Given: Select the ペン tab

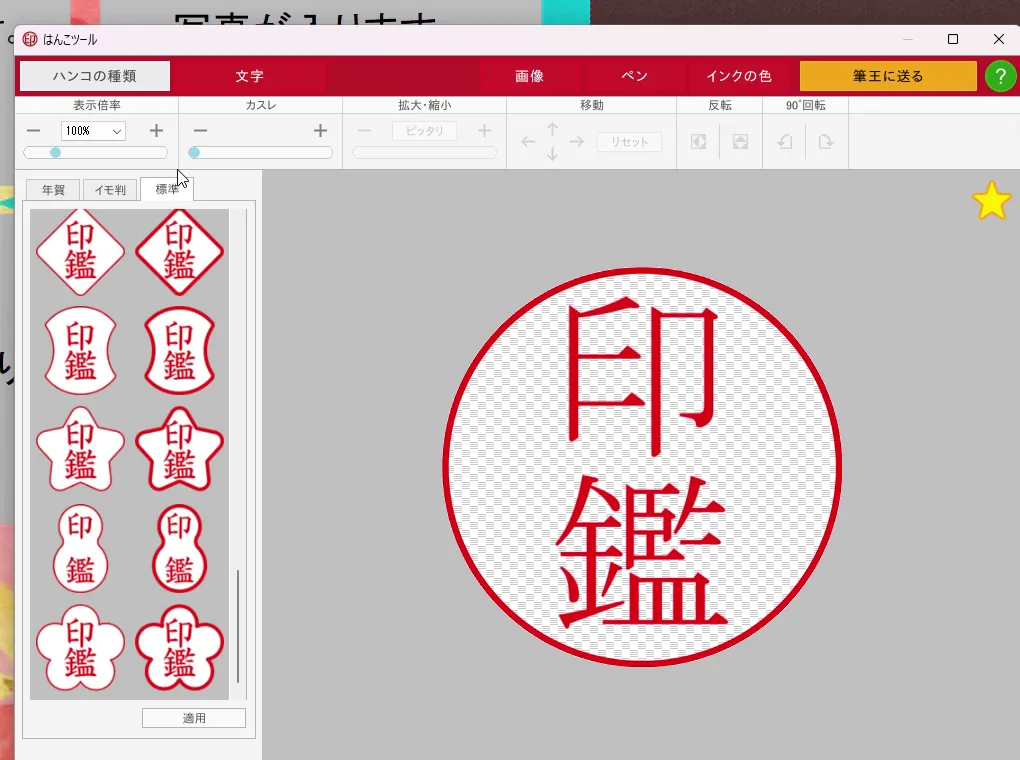Looking at the screenshot, I should (634, 76).
